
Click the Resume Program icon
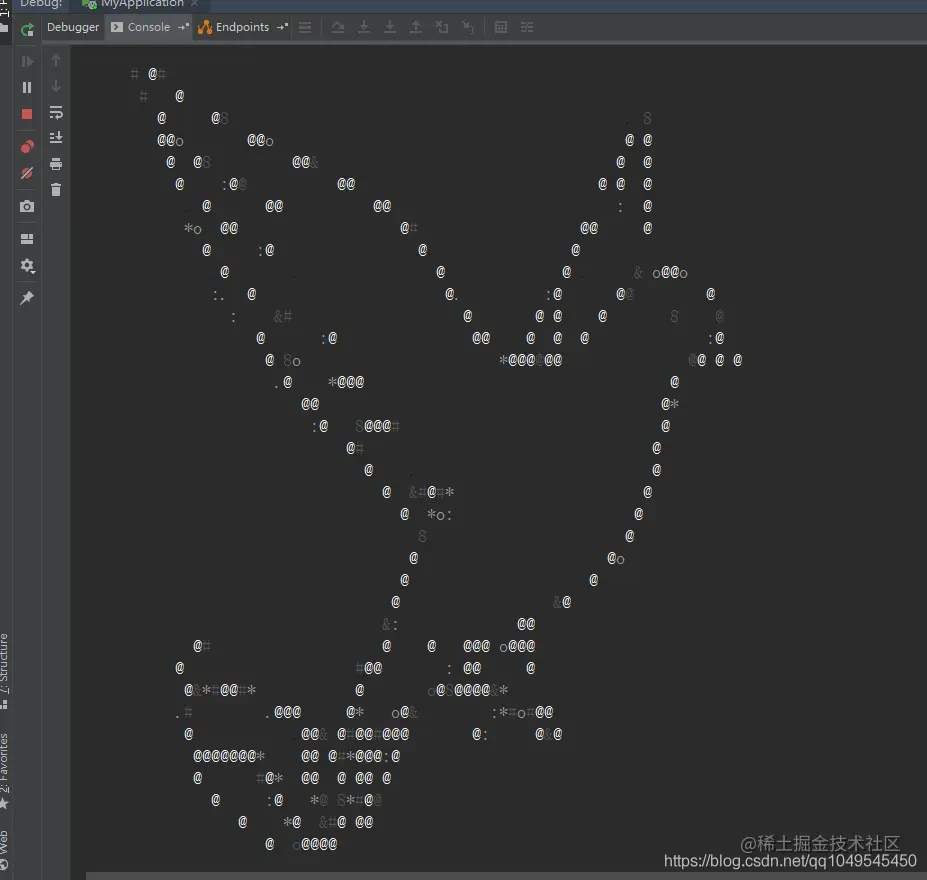click(27, 61)
